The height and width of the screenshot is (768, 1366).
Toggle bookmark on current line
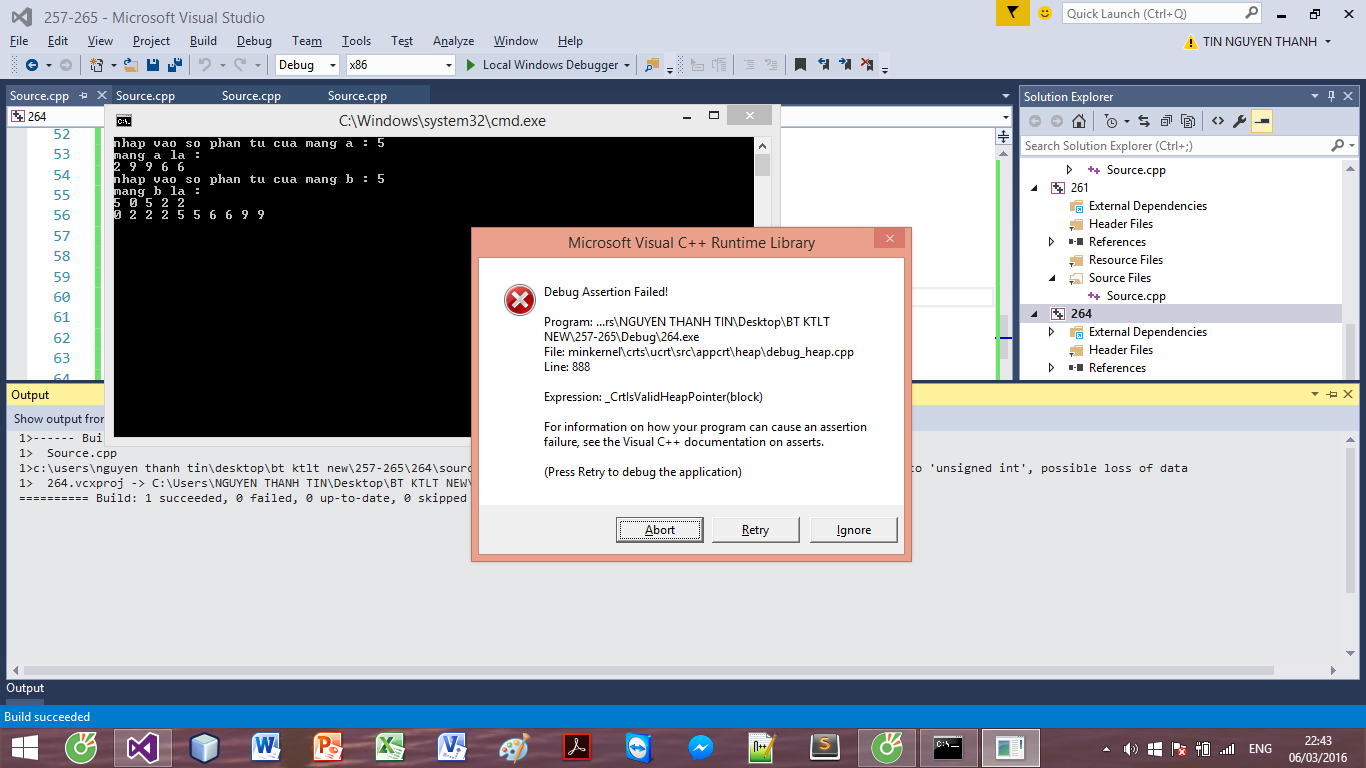point(800,65)
